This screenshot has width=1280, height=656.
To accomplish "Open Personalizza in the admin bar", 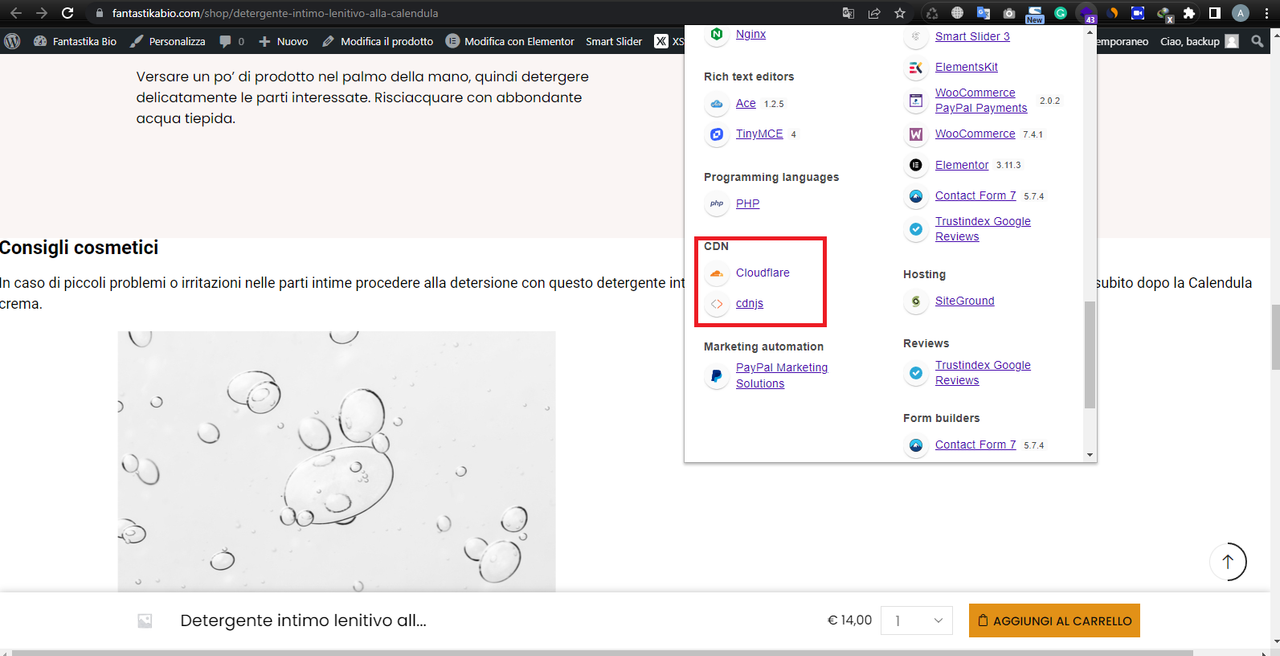I will 168,41.
